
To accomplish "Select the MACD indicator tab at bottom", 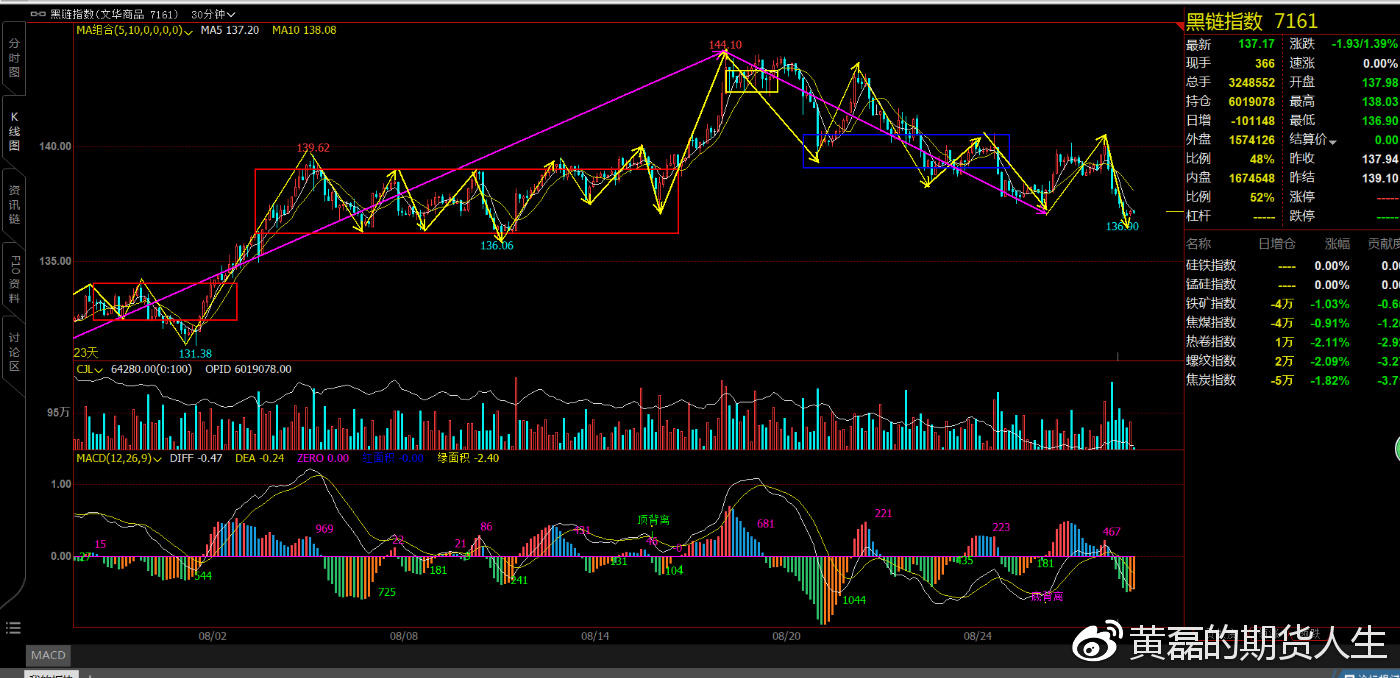I will click(x=48, y=656).
